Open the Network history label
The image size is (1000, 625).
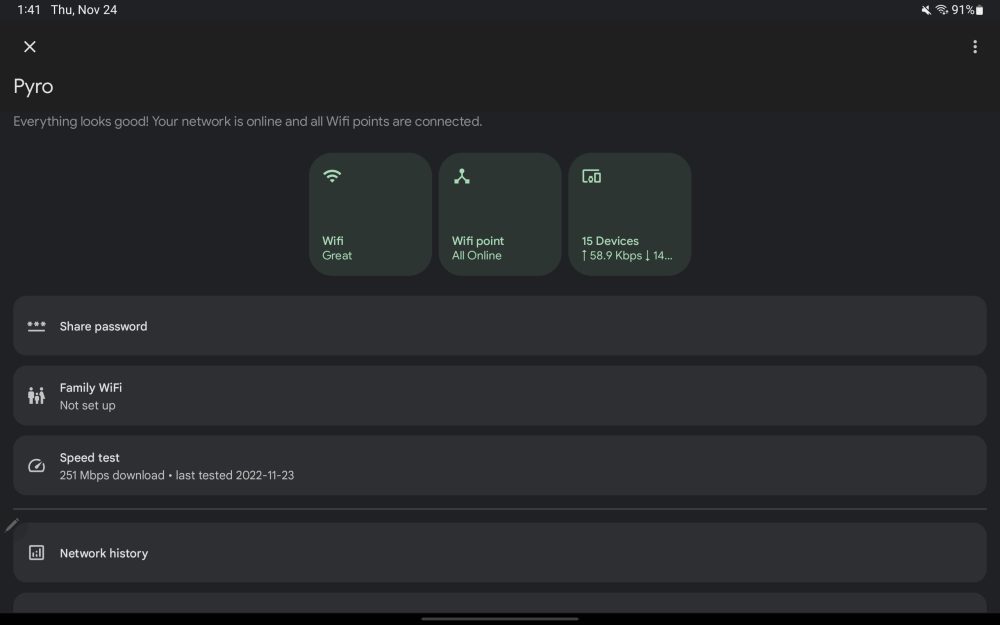pyautogui.click(x=103, y=553)
